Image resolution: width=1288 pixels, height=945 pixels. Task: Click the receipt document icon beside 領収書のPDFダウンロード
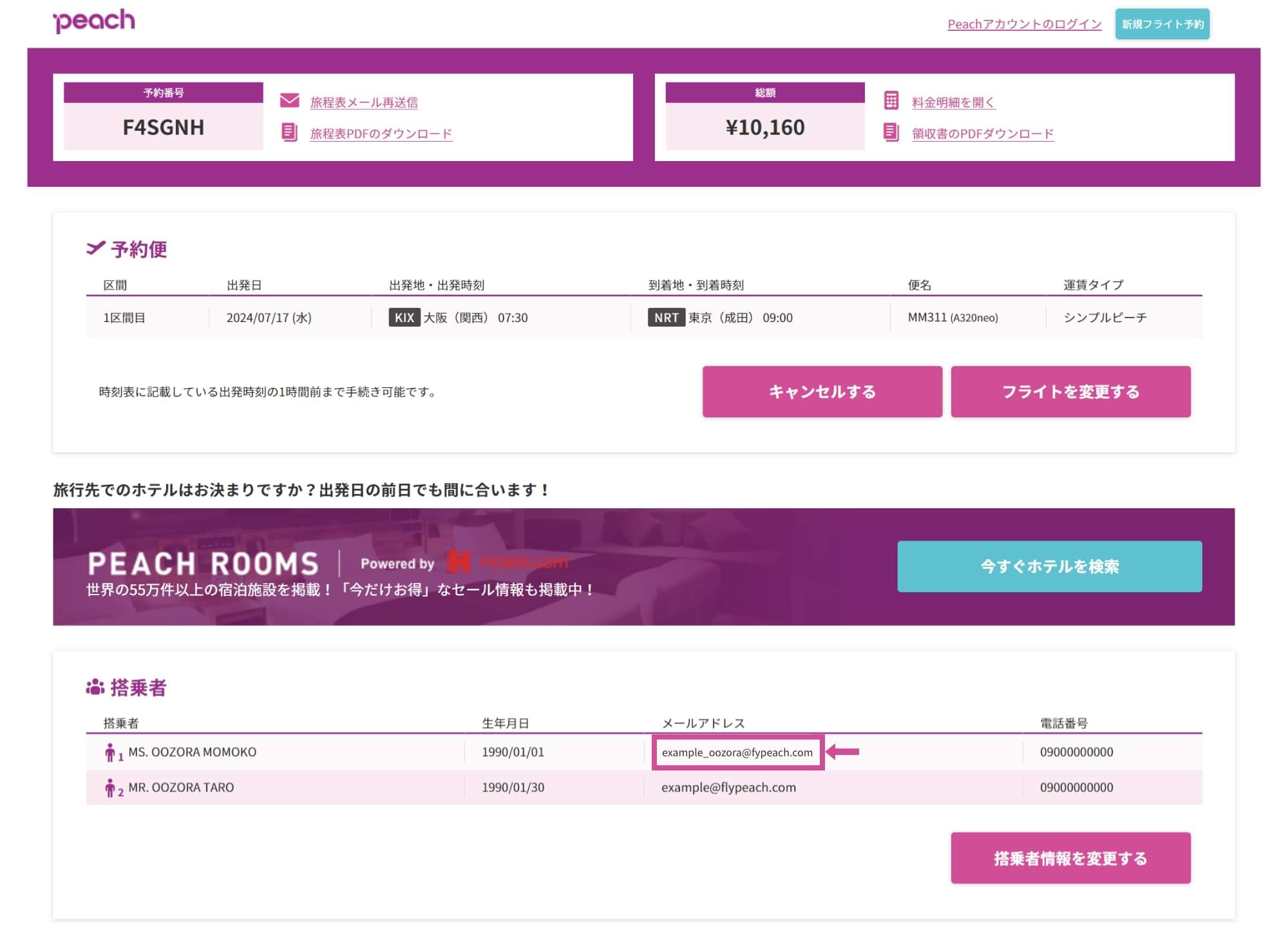pos(891,133)
